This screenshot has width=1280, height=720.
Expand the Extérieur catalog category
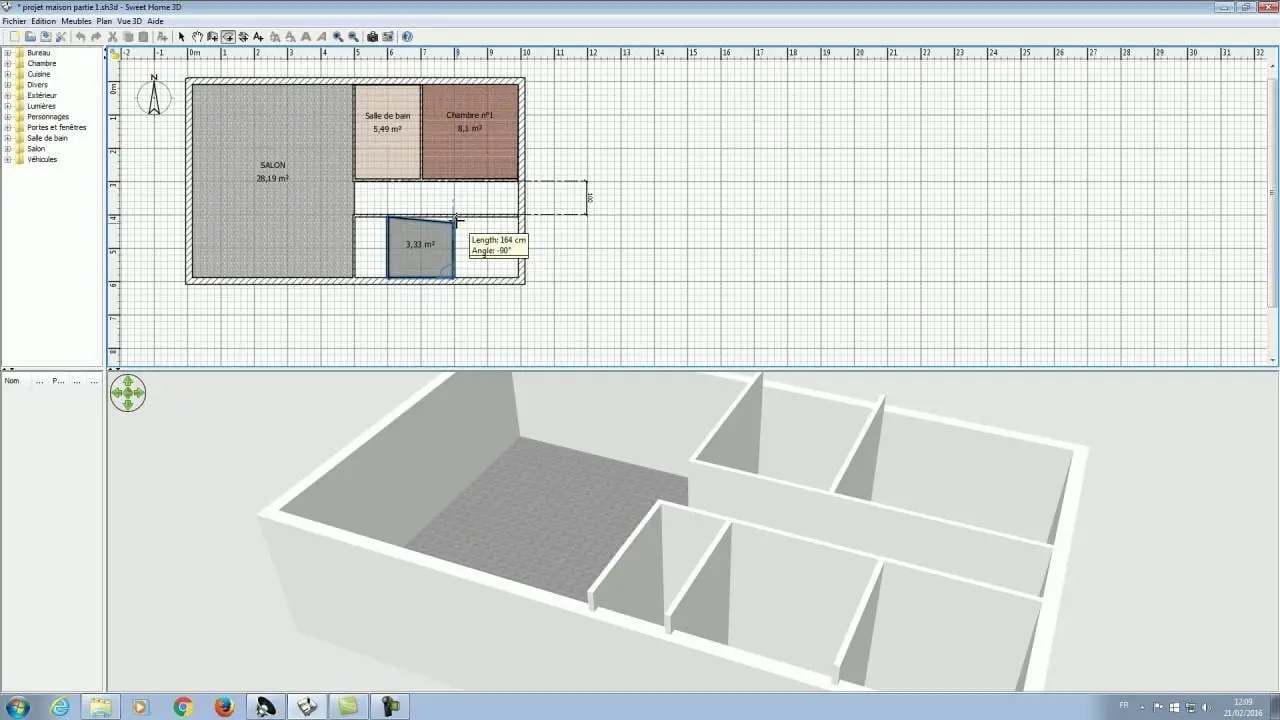coord(7,96)
